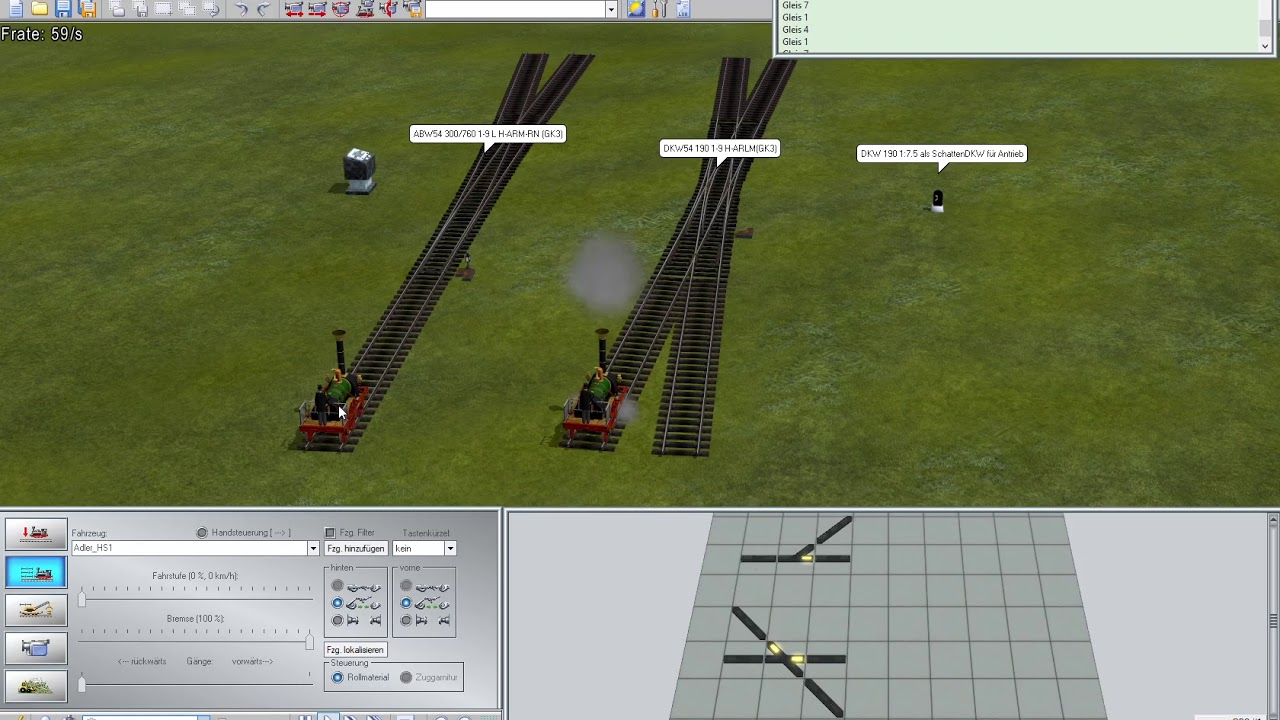The height and width of the screenshot is (720, 1280).
Task: Select Gleis 7 in the list
Action: point(796,6)
